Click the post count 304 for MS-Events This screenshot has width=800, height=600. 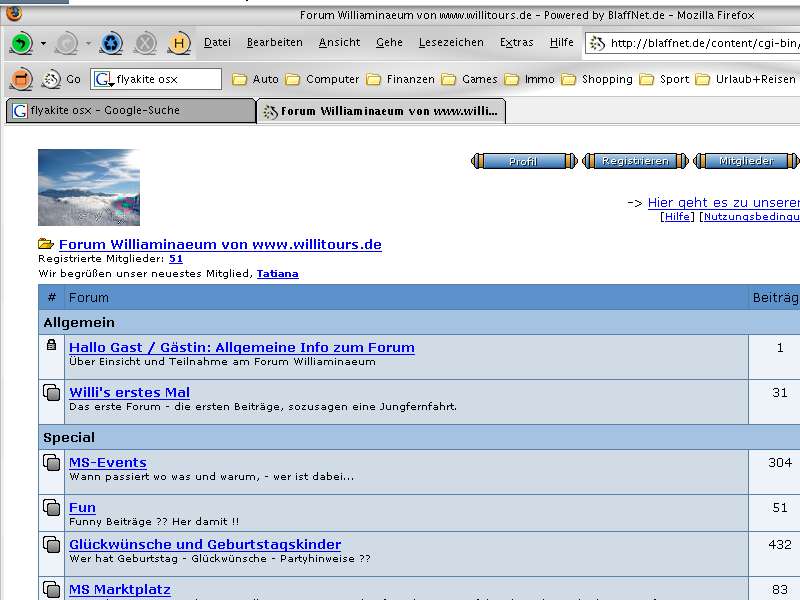point(780,463)
